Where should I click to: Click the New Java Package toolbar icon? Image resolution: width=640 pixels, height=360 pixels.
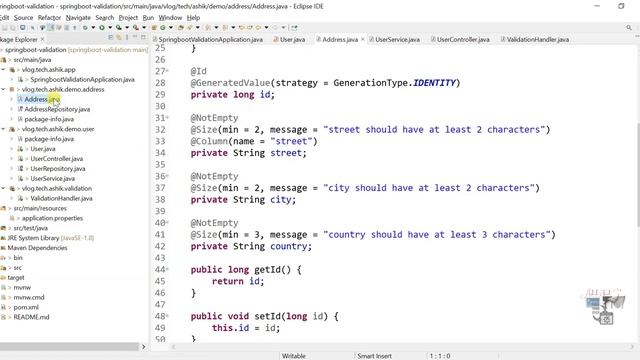154,27
